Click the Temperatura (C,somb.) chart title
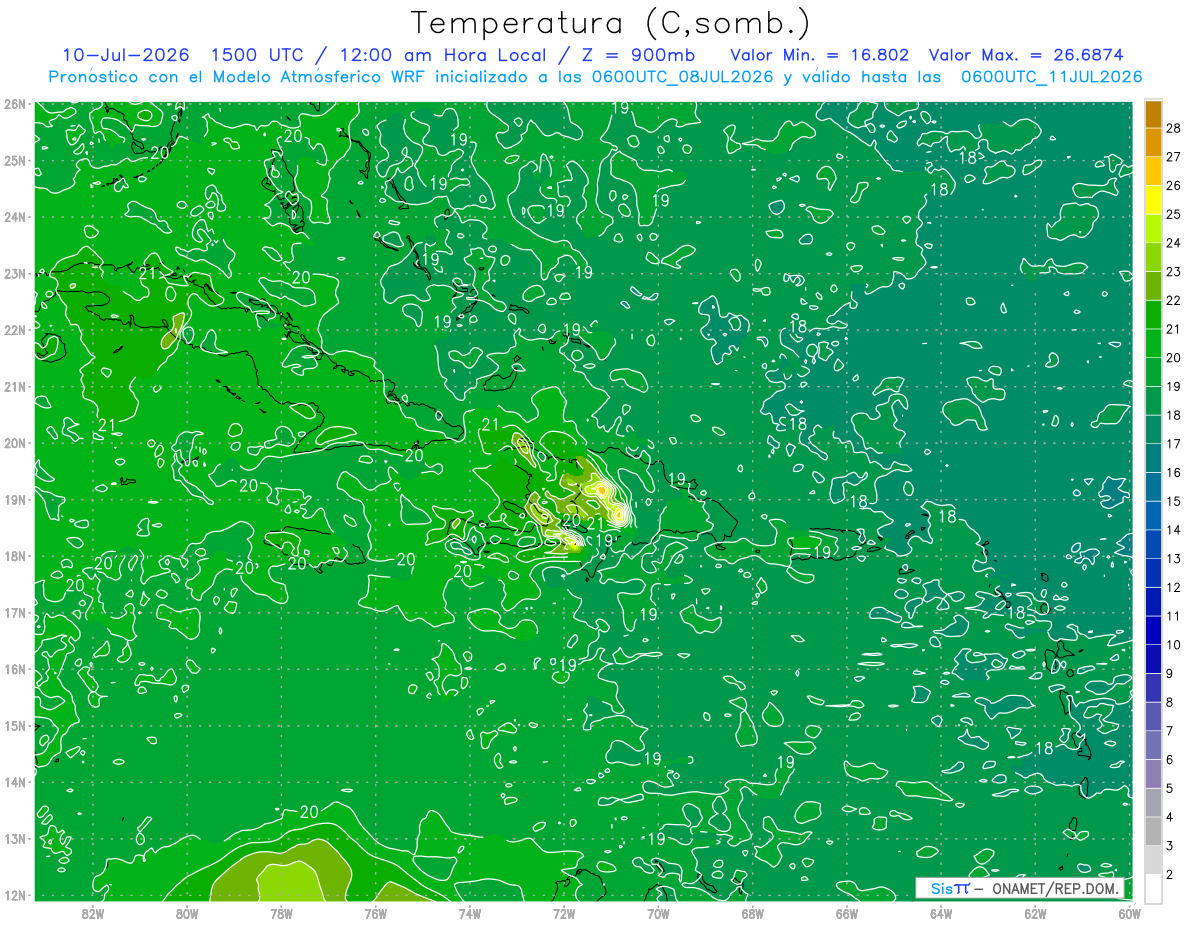Image resolution: width=1200 pixels, height=927 pixels. coord(611,23)
